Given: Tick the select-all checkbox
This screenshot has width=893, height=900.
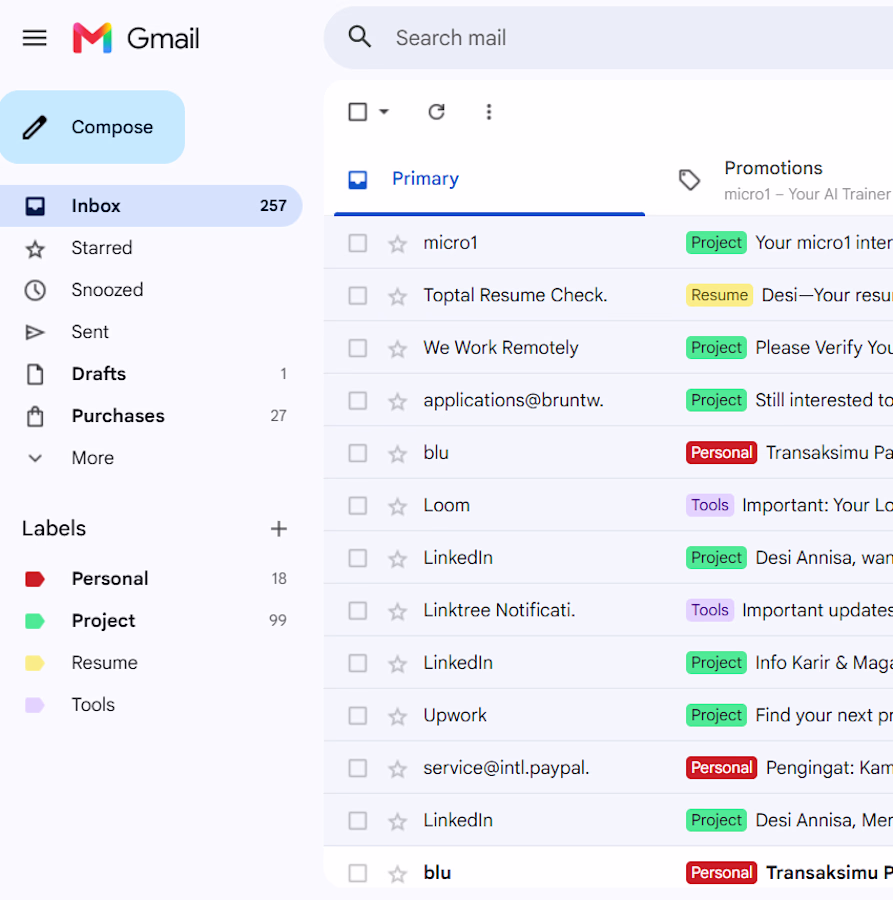Looking at the screenshot, I should click(x=358, y=111).
